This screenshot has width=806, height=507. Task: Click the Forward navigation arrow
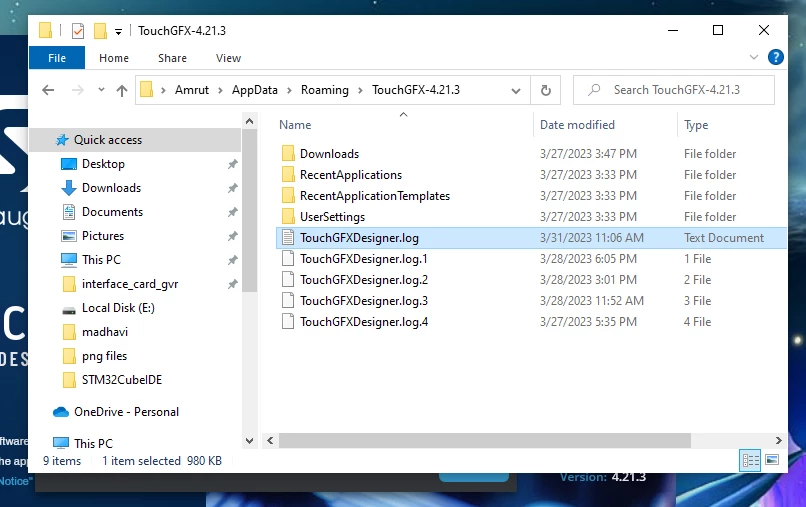coord(77,90)
